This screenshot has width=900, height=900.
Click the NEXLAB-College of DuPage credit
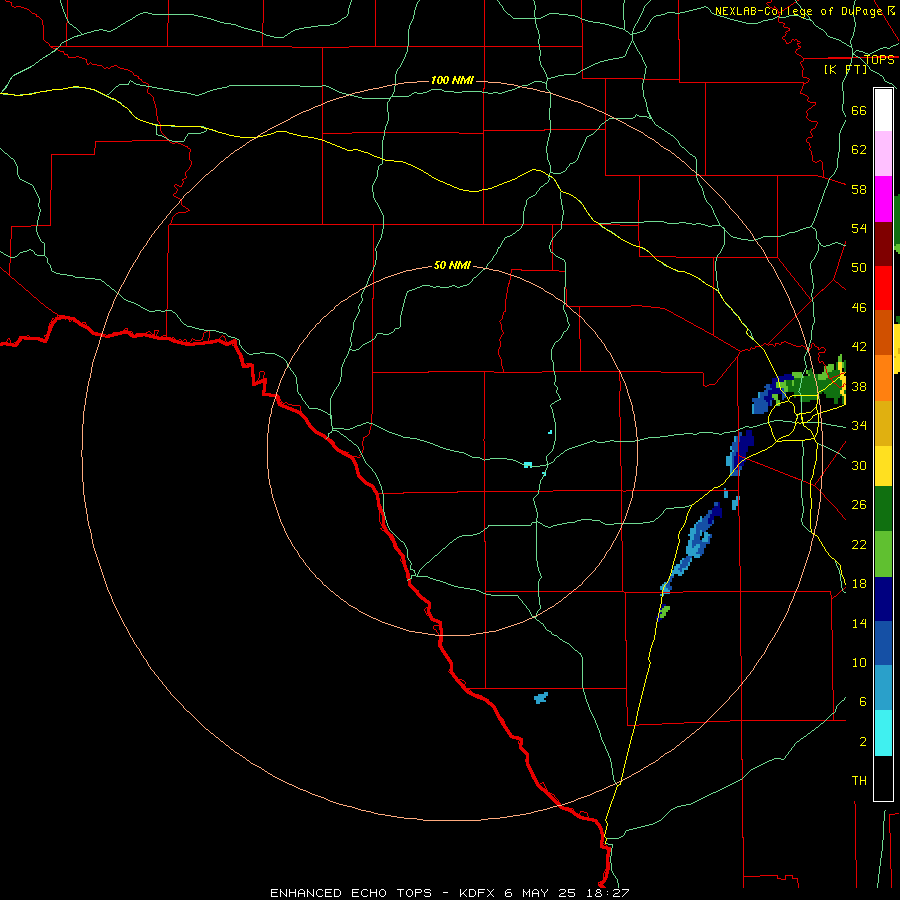(804, 11)
